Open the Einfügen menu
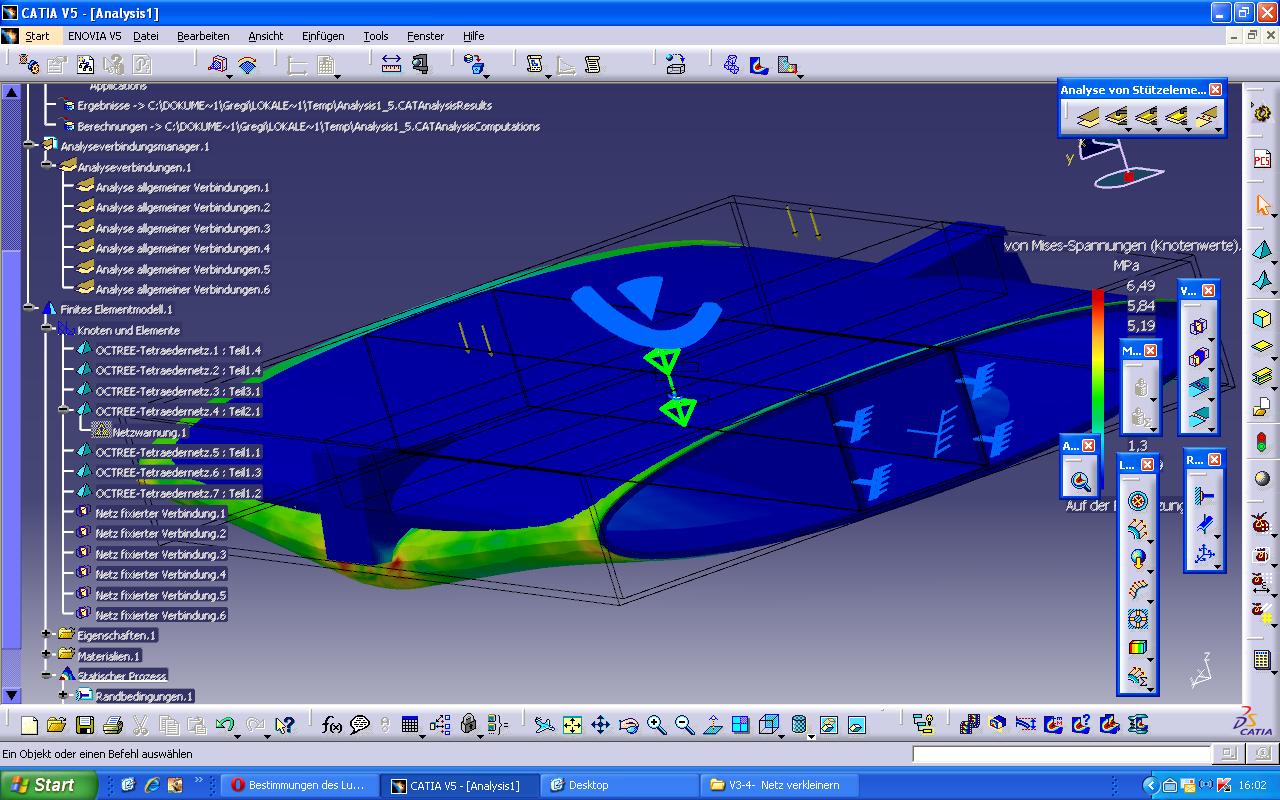Image resolution: width=1280 pixels, height=800 pixels. pyautogui.click(x=323, y=36)
